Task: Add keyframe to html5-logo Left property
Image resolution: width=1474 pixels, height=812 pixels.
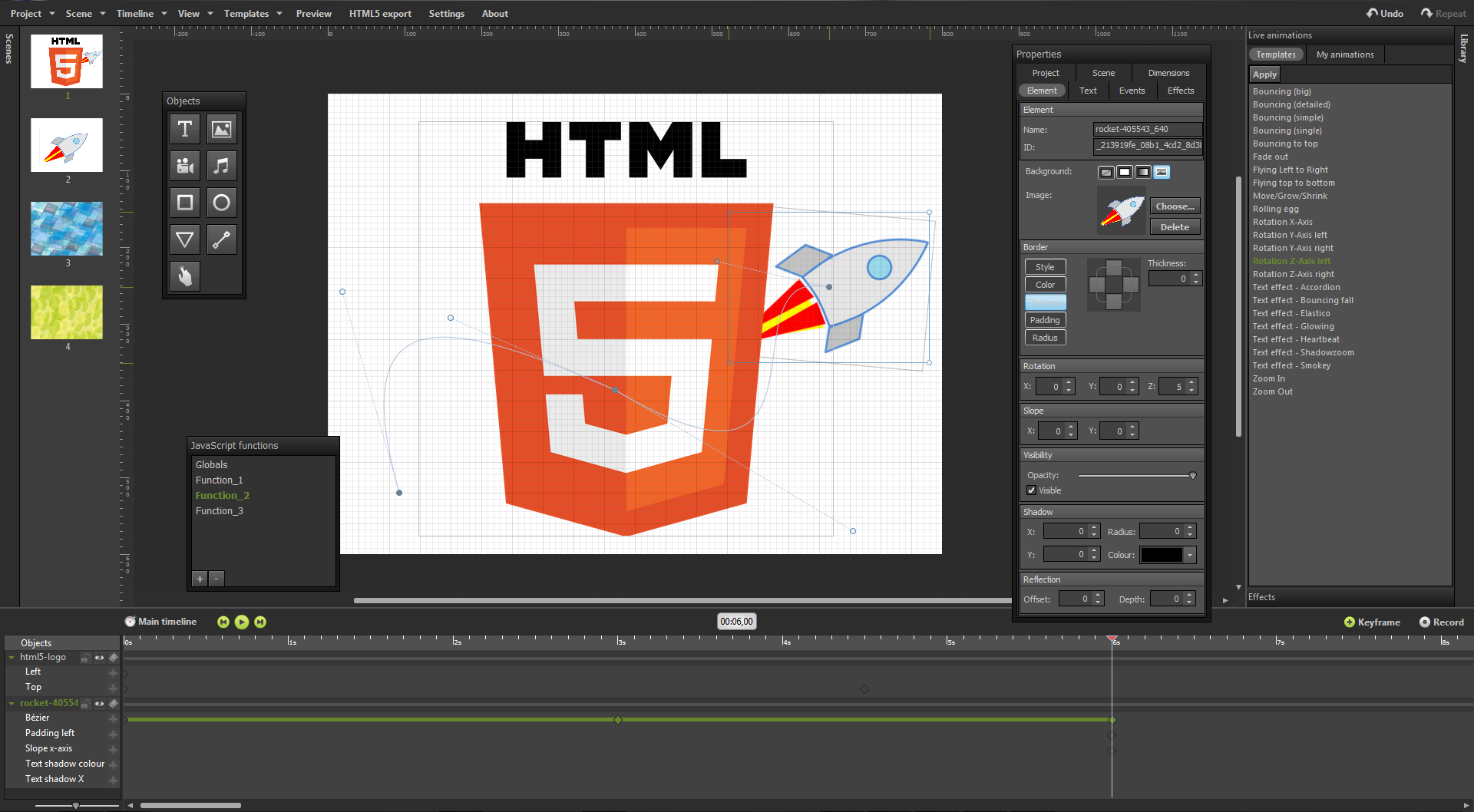Action: click(x=114, y=672)
